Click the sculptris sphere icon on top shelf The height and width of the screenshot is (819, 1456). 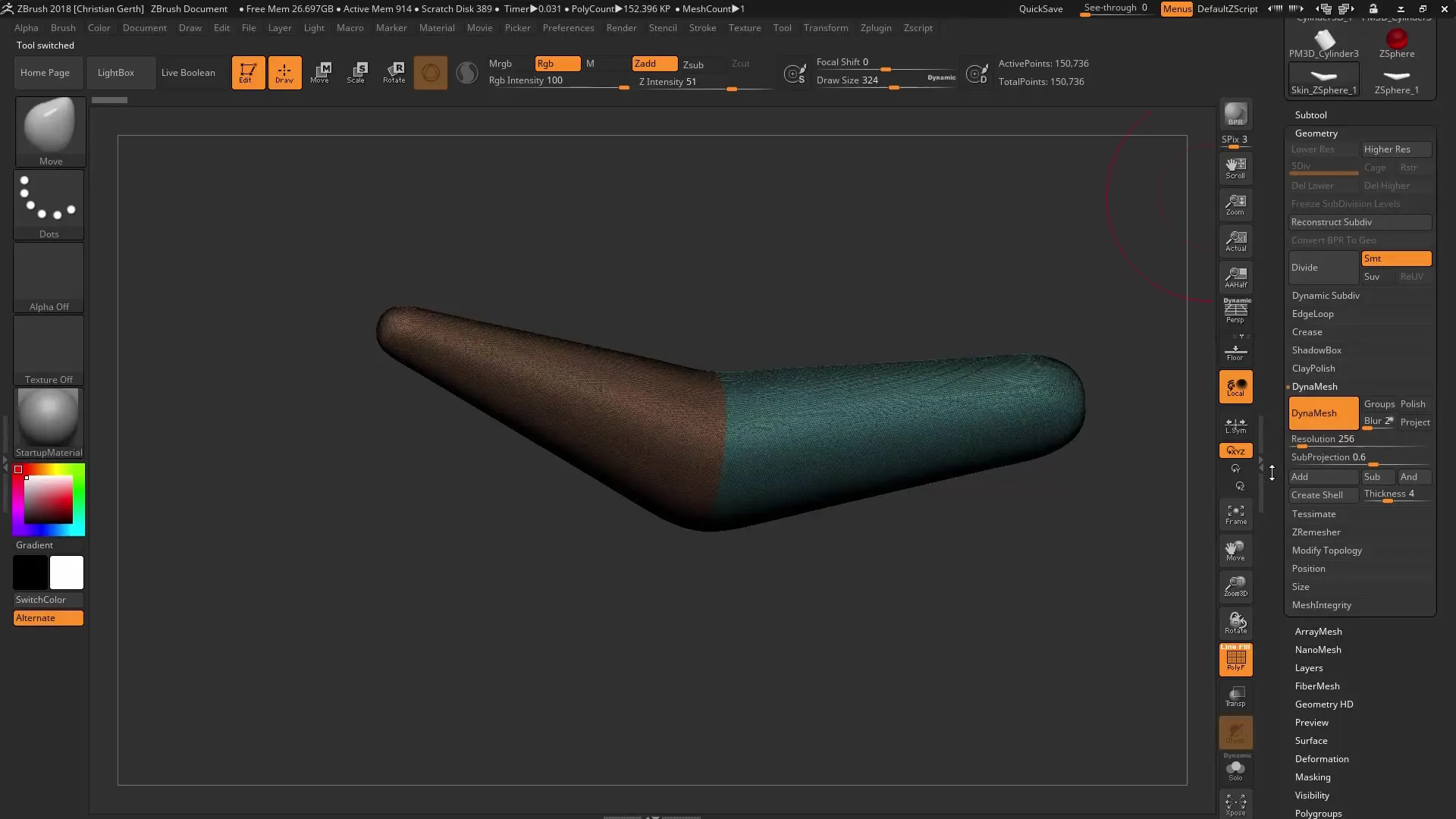click(x=431, y=73)
